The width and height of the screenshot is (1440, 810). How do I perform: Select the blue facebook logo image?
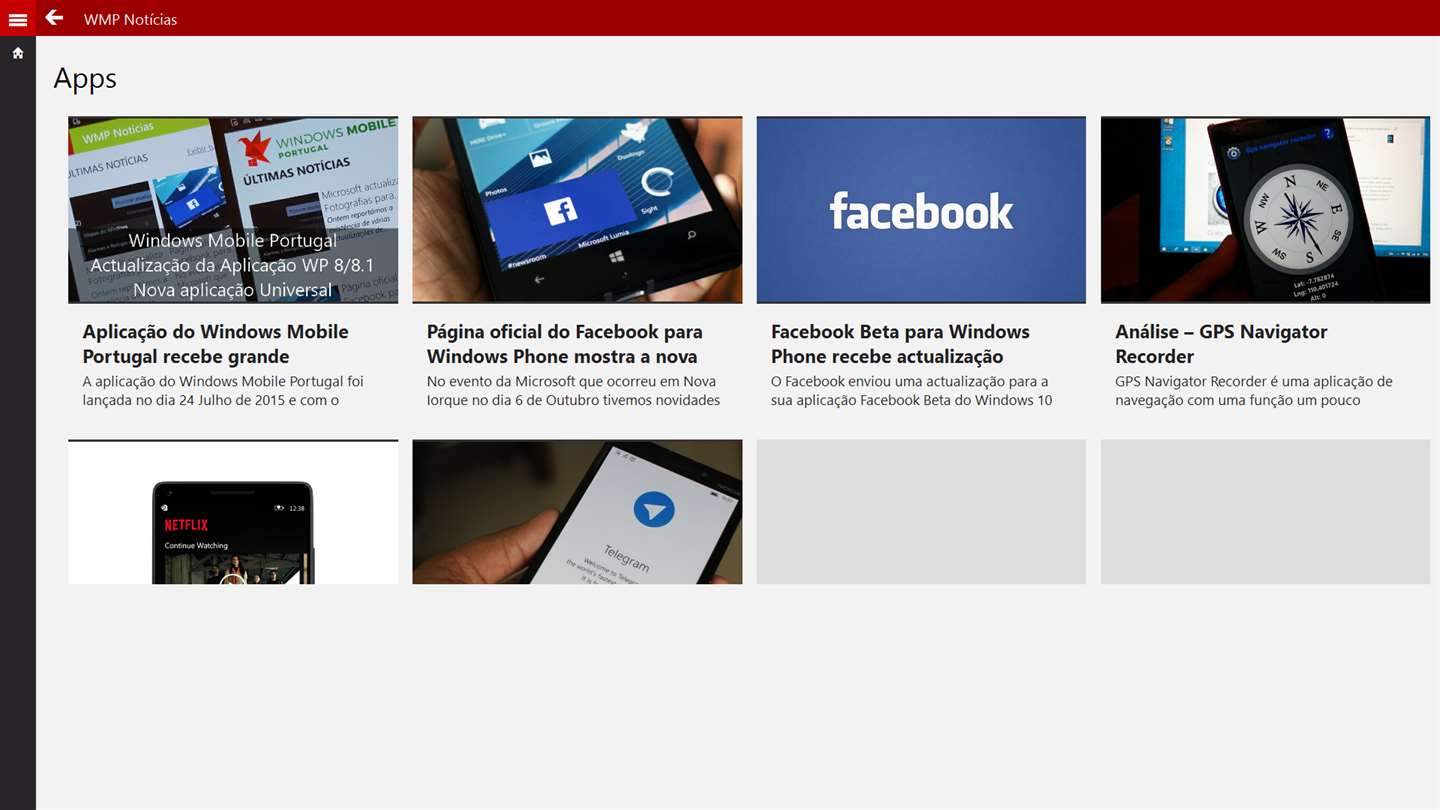click(921, 210)
